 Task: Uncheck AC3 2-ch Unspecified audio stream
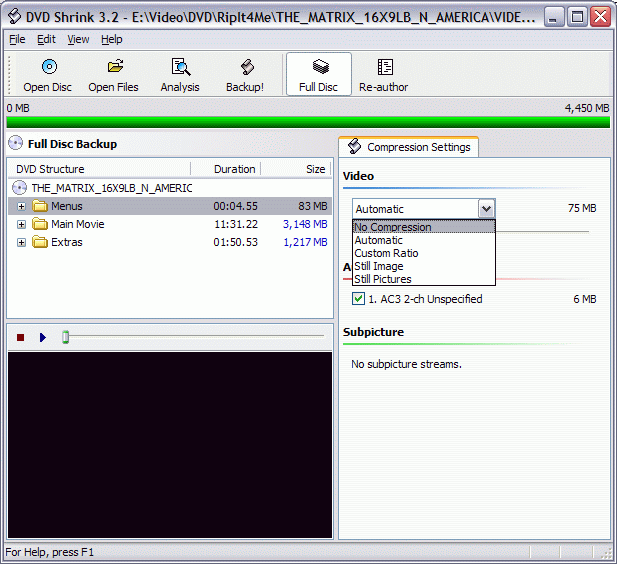pos(359,299)
